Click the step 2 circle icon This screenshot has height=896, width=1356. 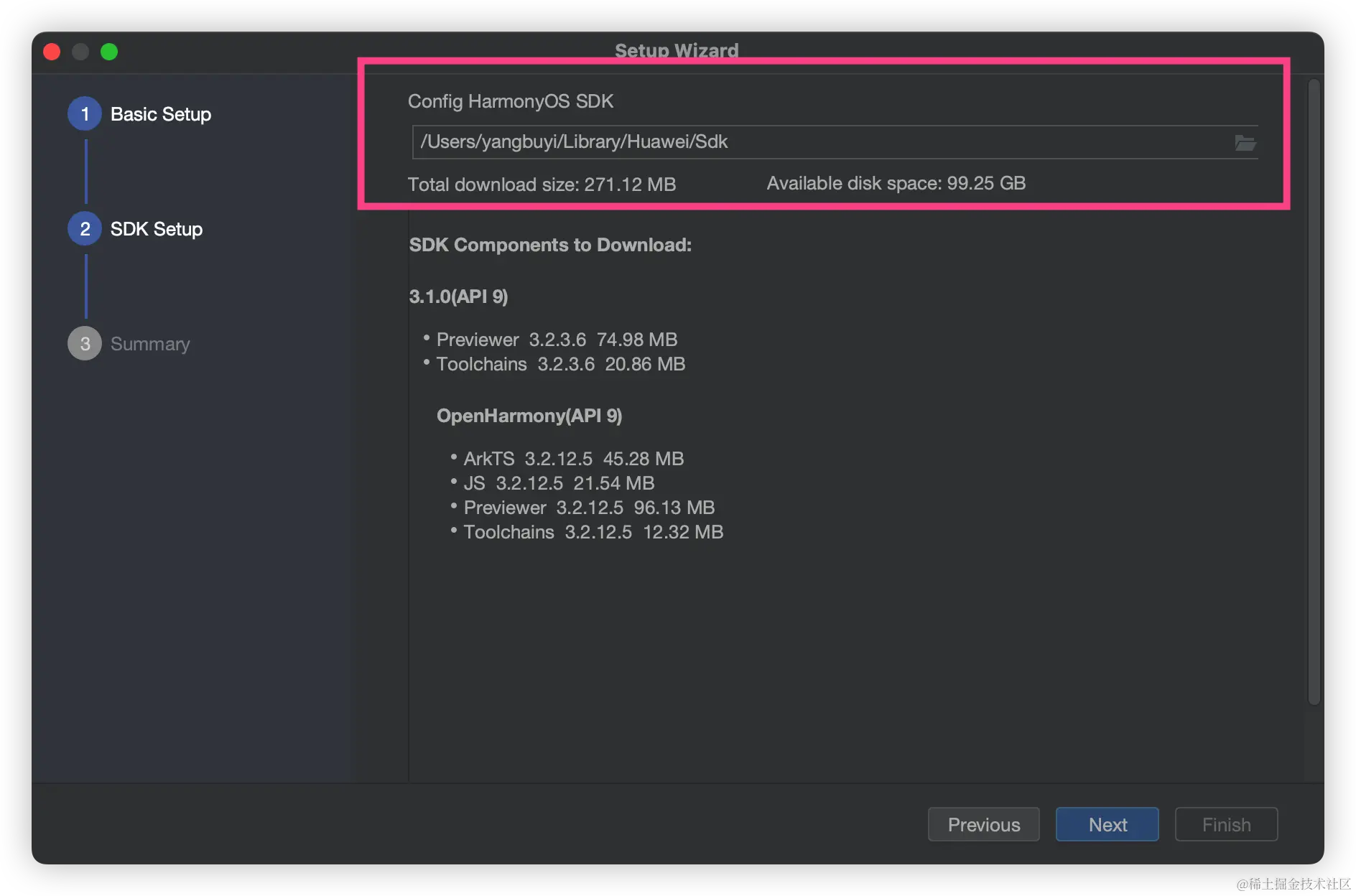point(85,229)
